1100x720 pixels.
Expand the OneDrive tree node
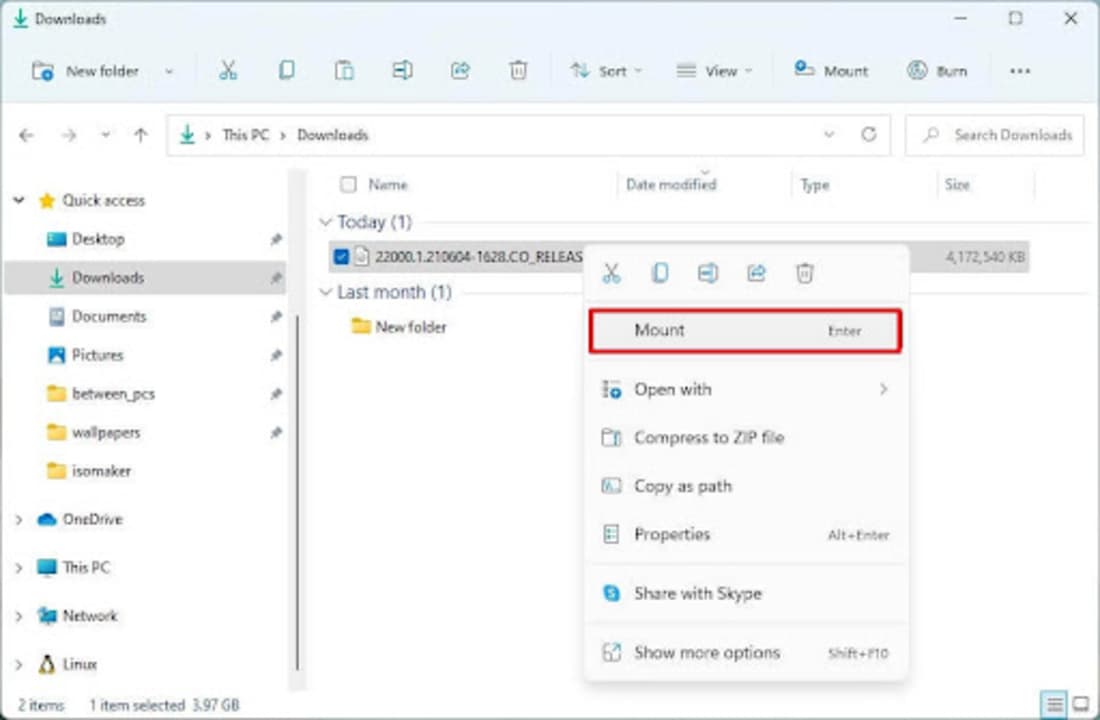tap(19, 520)
